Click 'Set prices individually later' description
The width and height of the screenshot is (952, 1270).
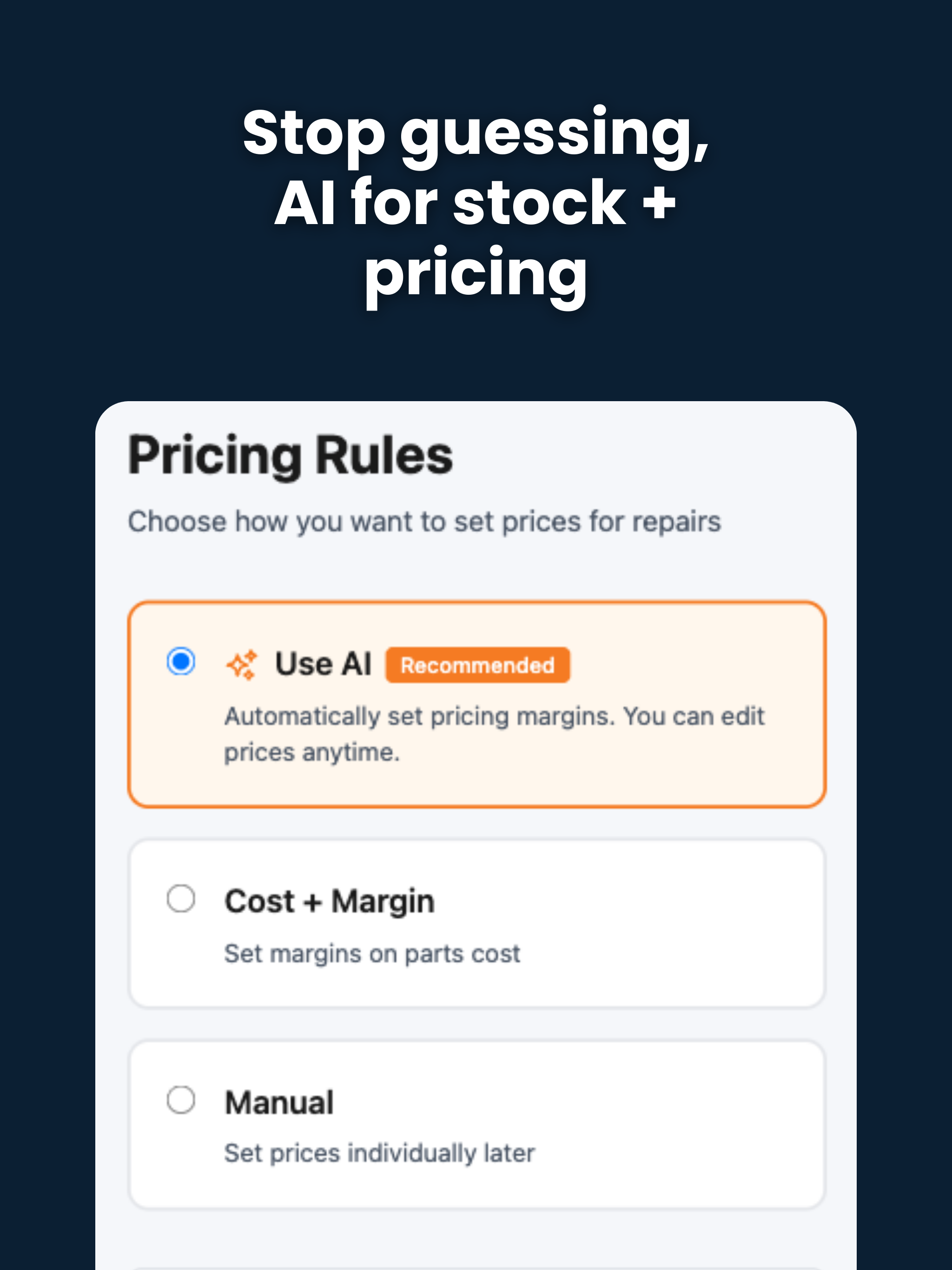(379, 1153)
